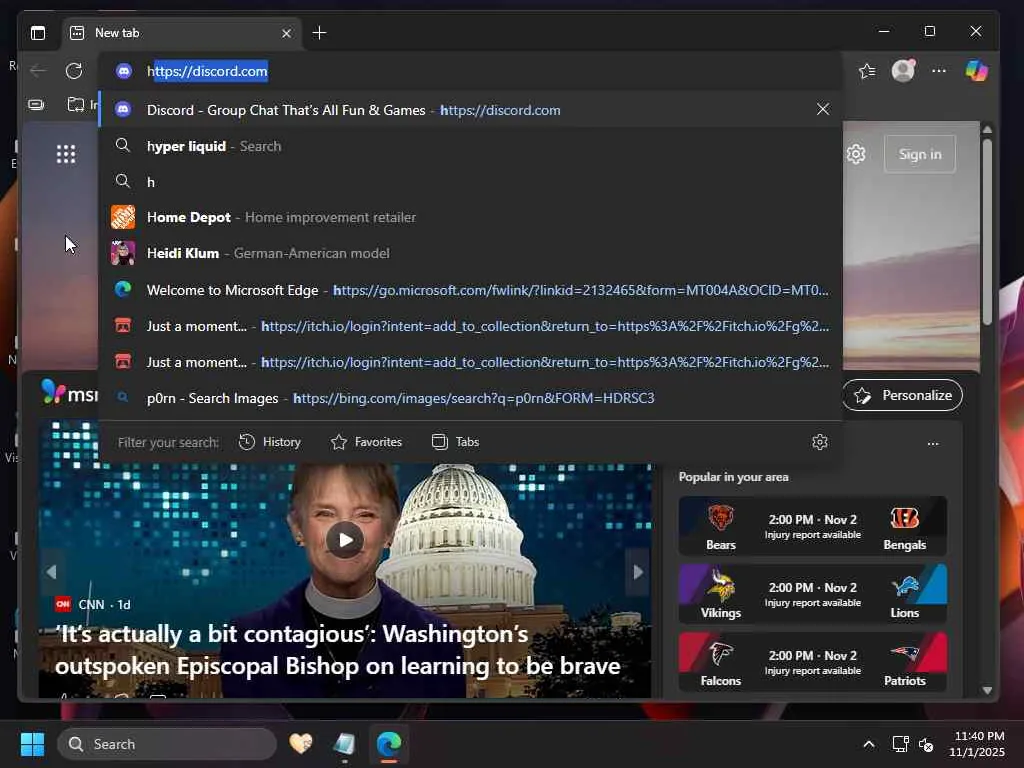The width and height of the screenshot is (1024, 768).
Task: Click the page vertical scrollbar thumb
Action: tap(987, 232)
